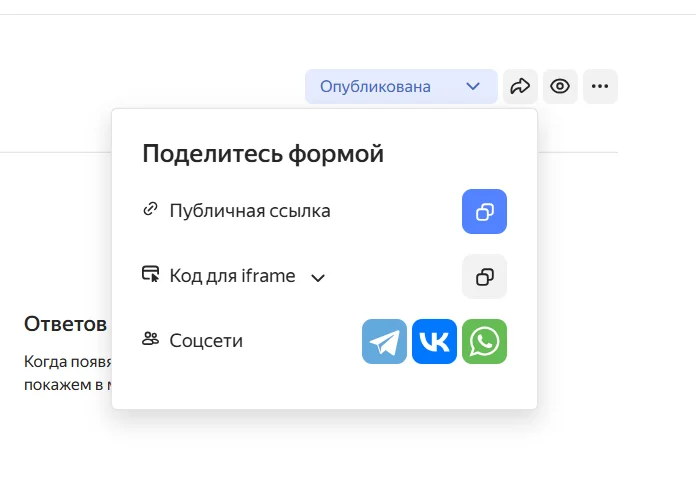Click the share arrow icon
The height and width of the screenshot is (493, 696).
pyautogui.click(x=520, y=87)
